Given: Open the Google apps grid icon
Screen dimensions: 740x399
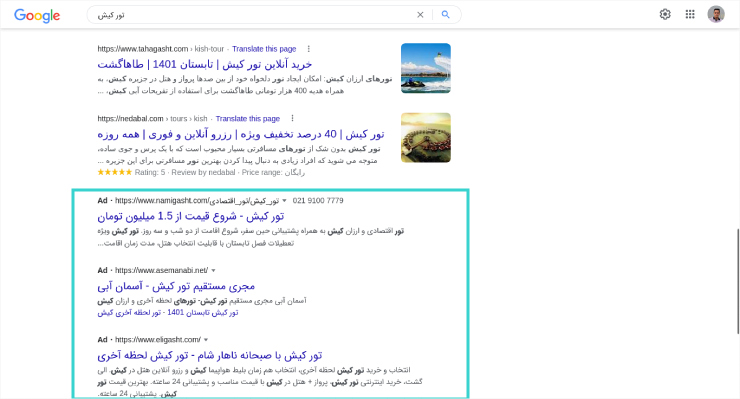Looking at the screenshot, I should (690, 14).
